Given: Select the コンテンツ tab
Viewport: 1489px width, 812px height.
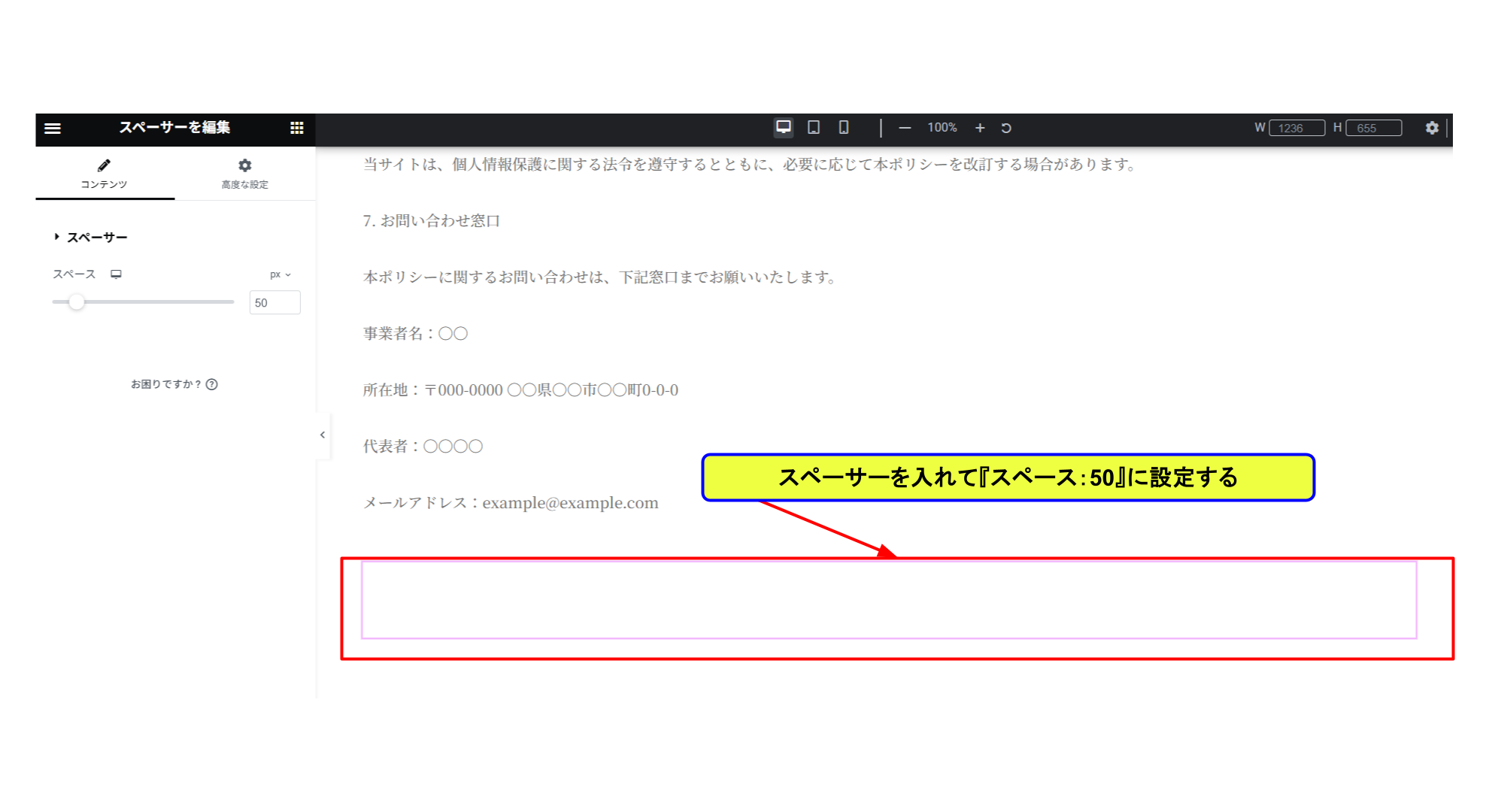Looking at the screenshot, I should (x=105, y=174).
